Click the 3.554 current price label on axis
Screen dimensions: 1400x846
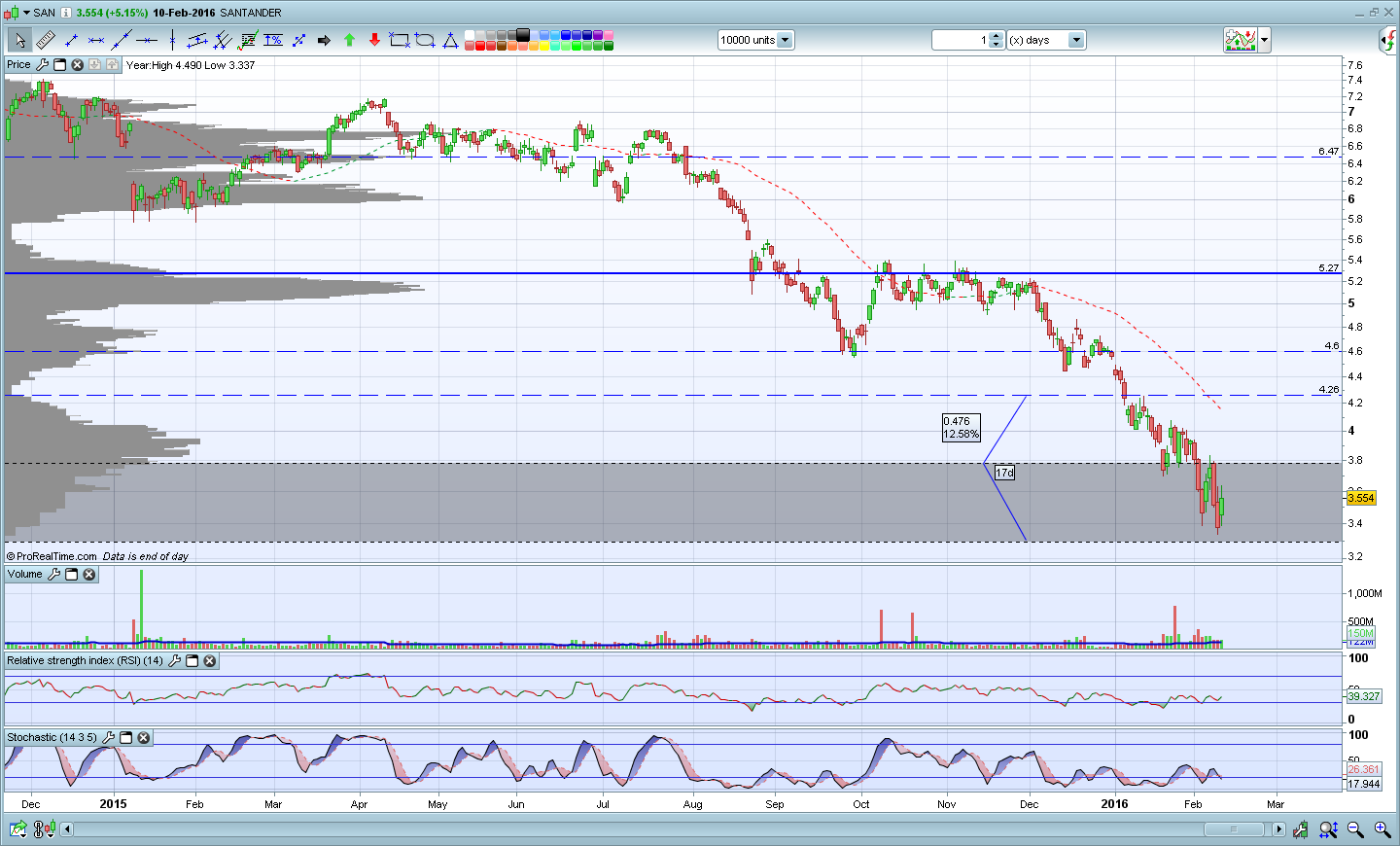point(1361,498)
